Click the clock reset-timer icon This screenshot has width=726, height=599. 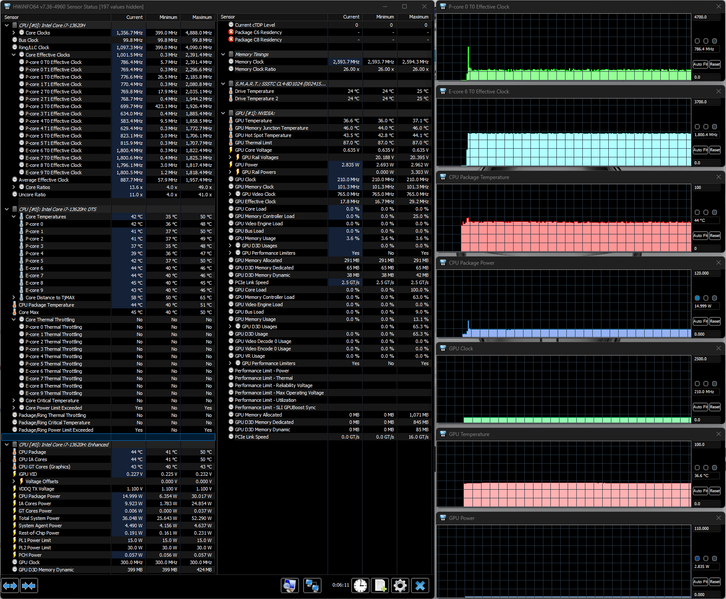360,586
